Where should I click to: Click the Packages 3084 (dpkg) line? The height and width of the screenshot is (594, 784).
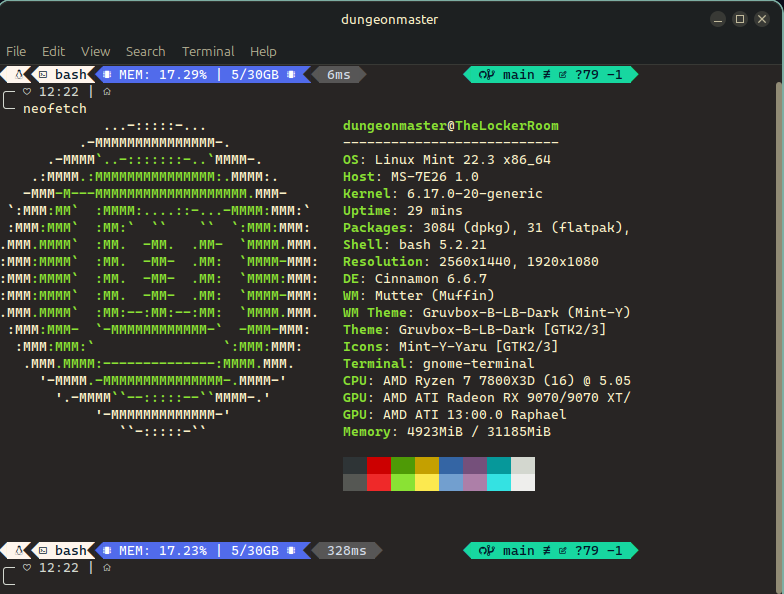tap(487, 228)
